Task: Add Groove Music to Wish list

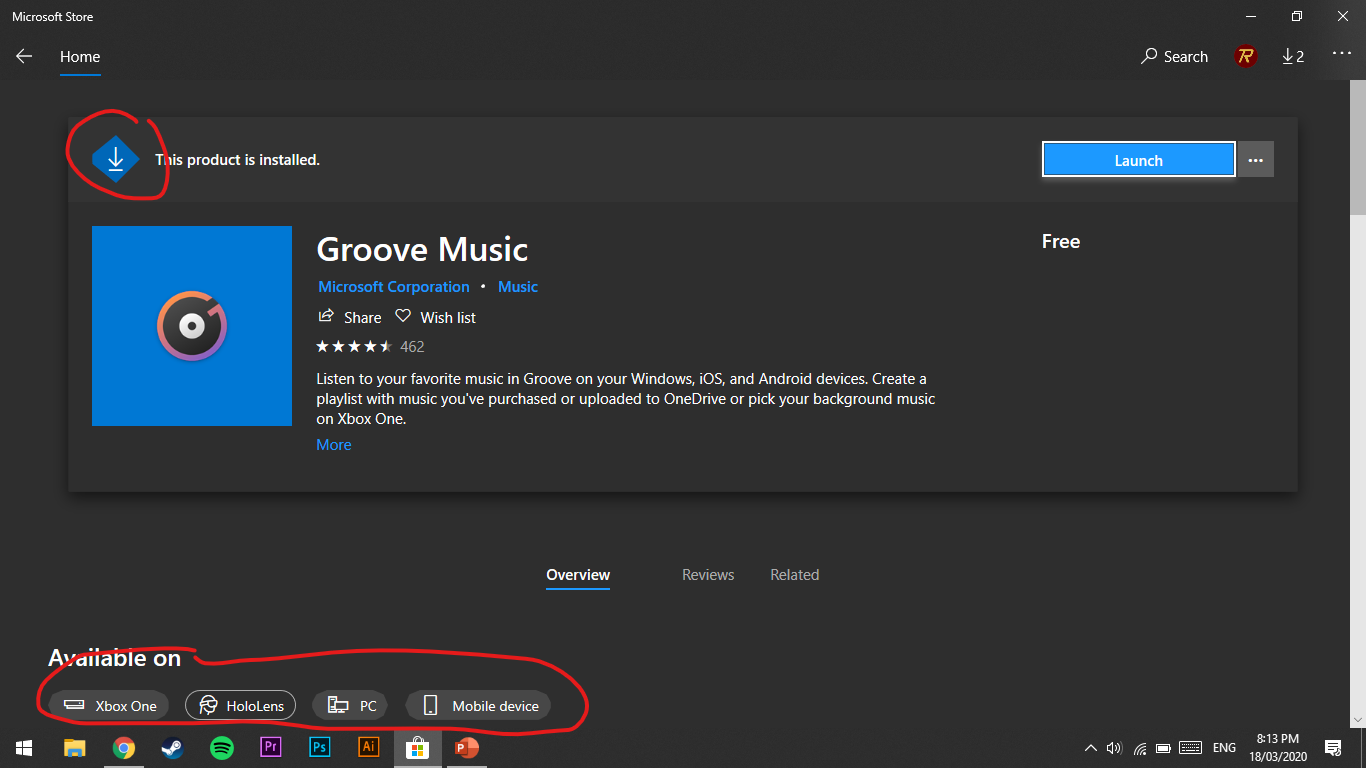Action: 435,317
